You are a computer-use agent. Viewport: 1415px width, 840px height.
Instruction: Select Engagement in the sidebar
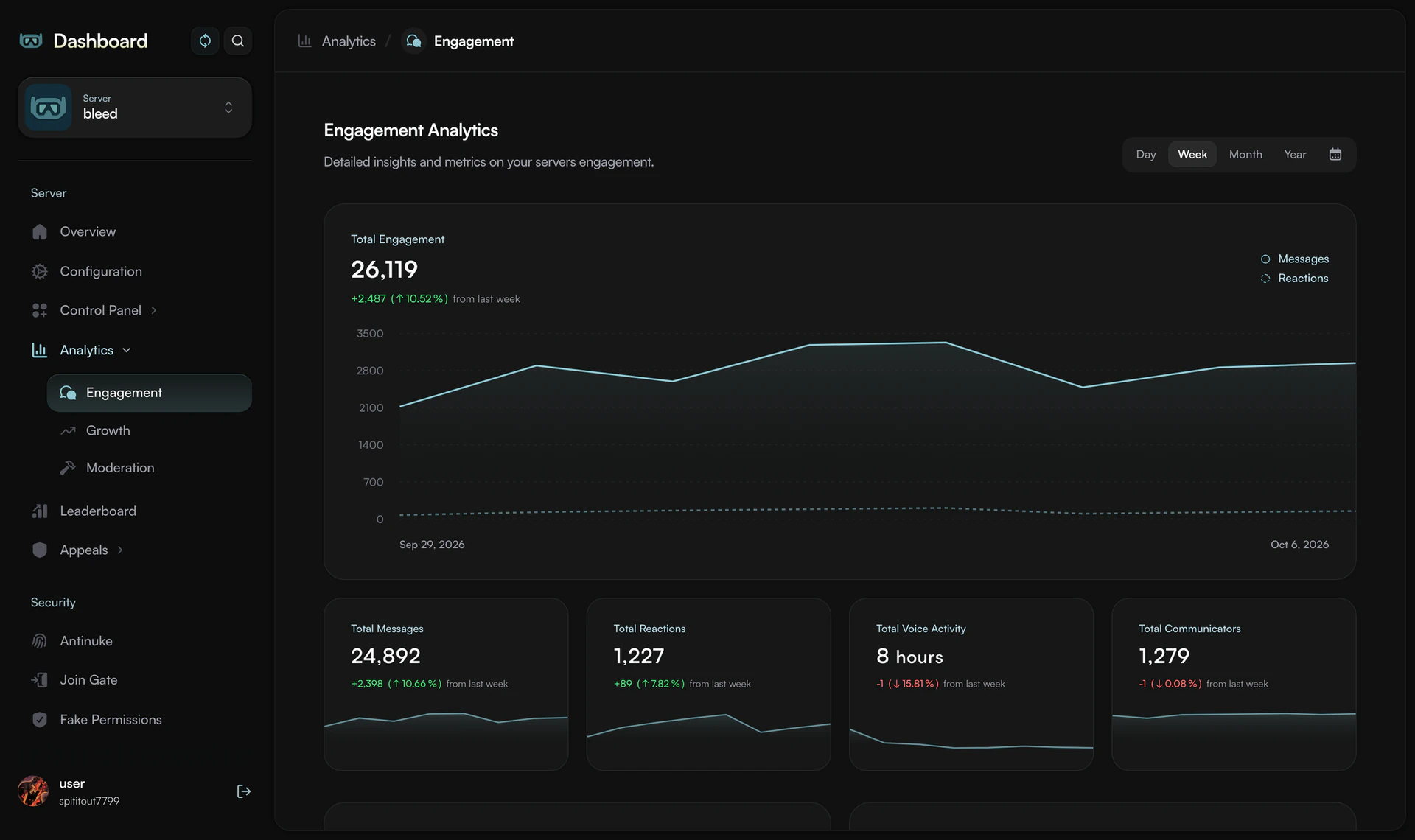(x=150, y=393)
